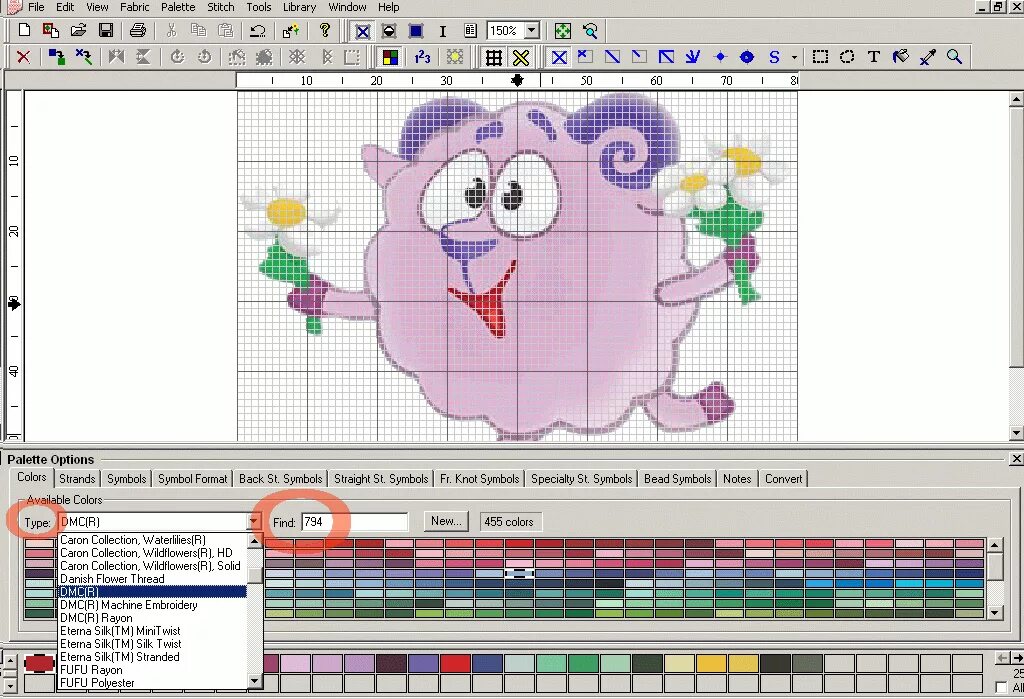Screen dimensions: 1024x699
Task: Toggle the grid lines display
Action: tap(494, 57)
